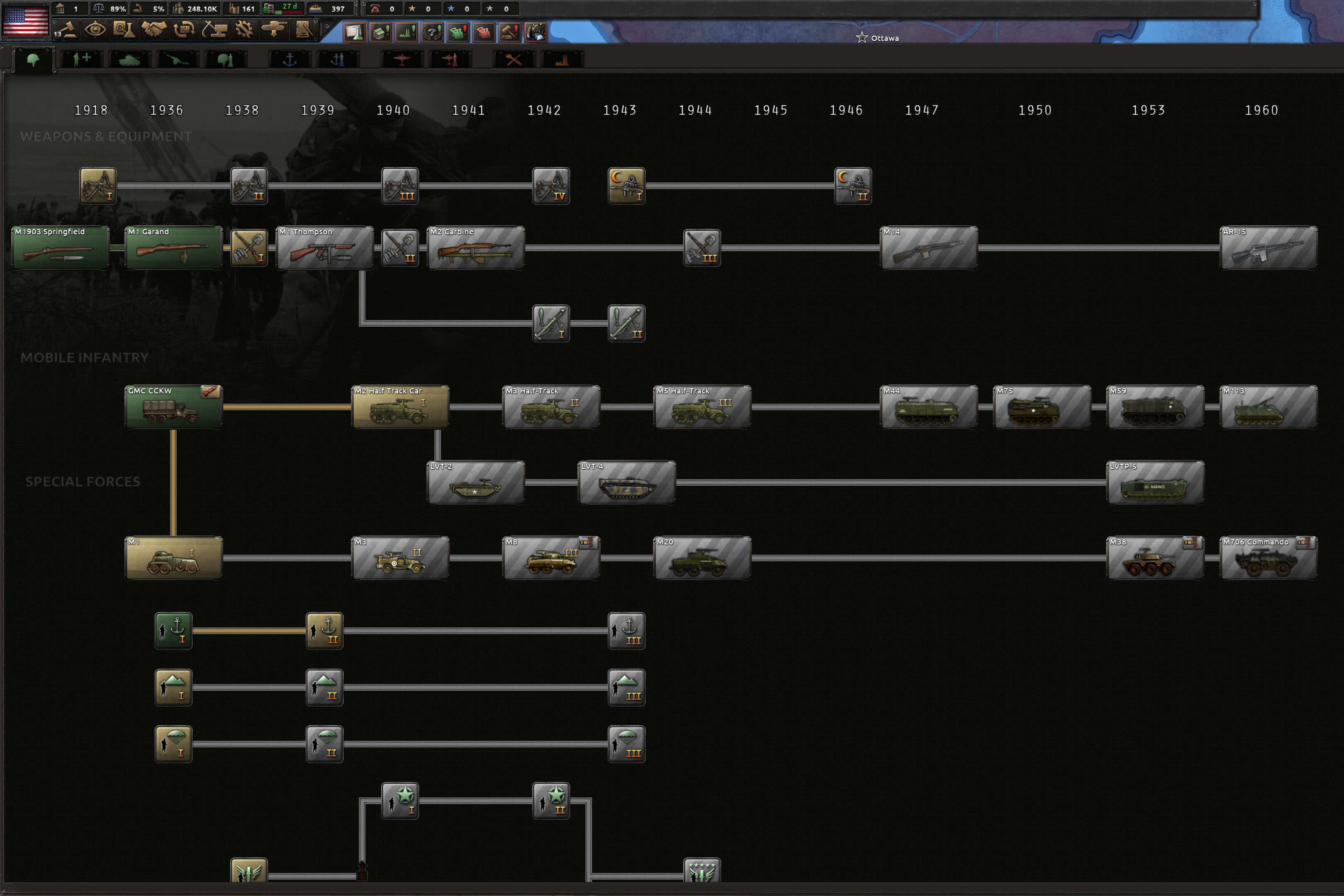Click the question mark wreath alert
Image resolution: width=1344 pixels, height=896 pixels.
tap(432, 32)
